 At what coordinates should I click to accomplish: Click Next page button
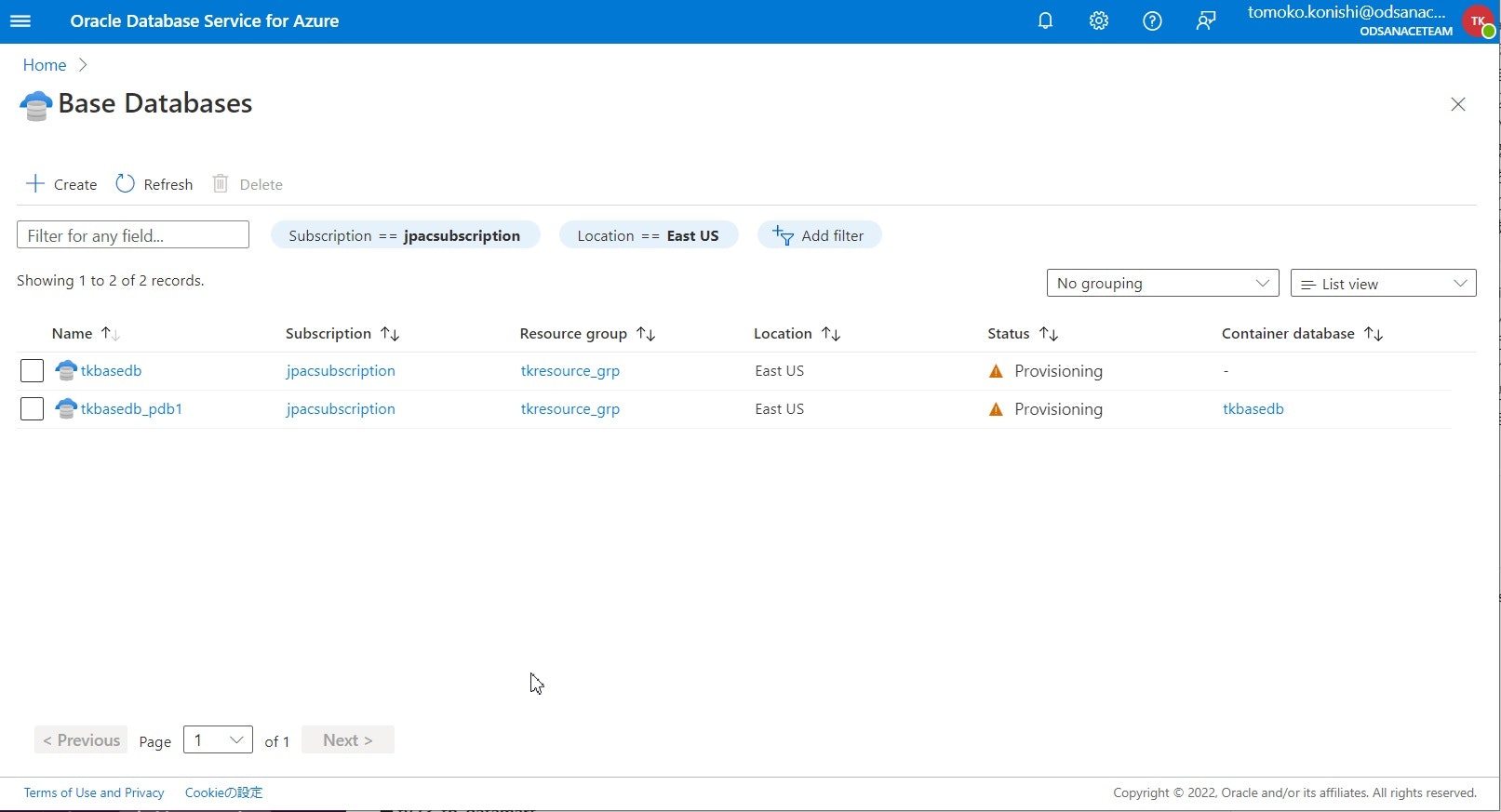(x=348, y=739)
